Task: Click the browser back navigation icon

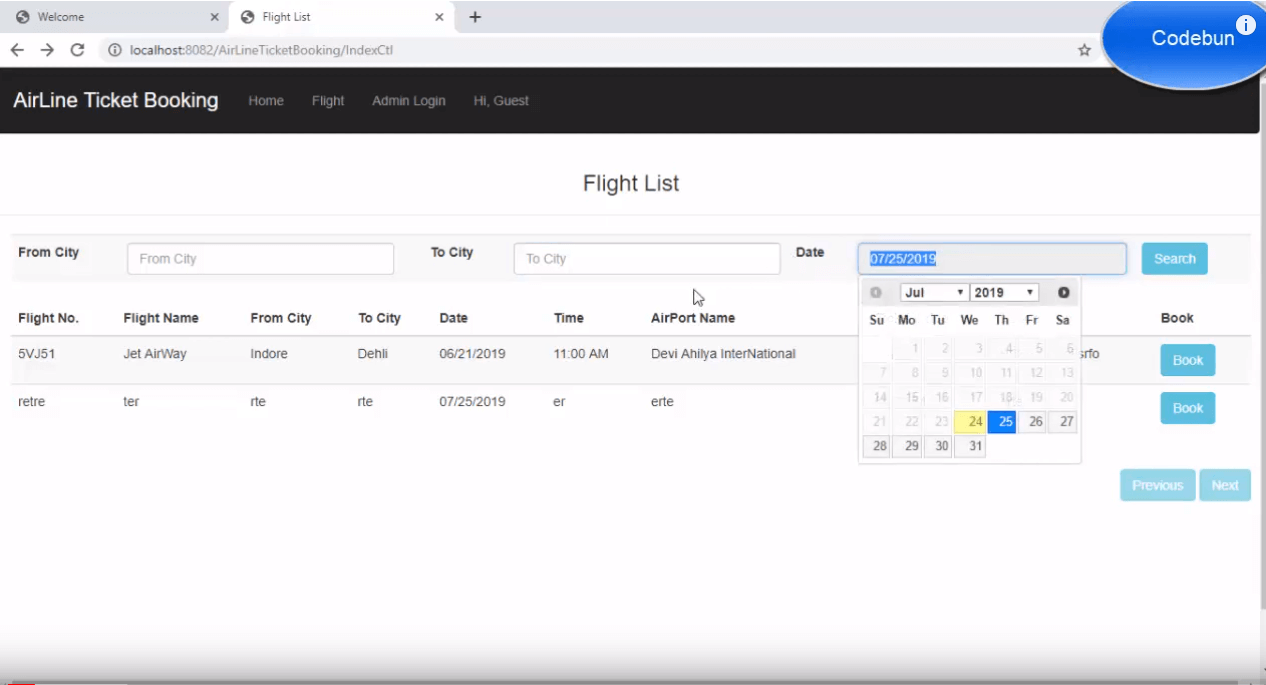Action: coord(16,49)
